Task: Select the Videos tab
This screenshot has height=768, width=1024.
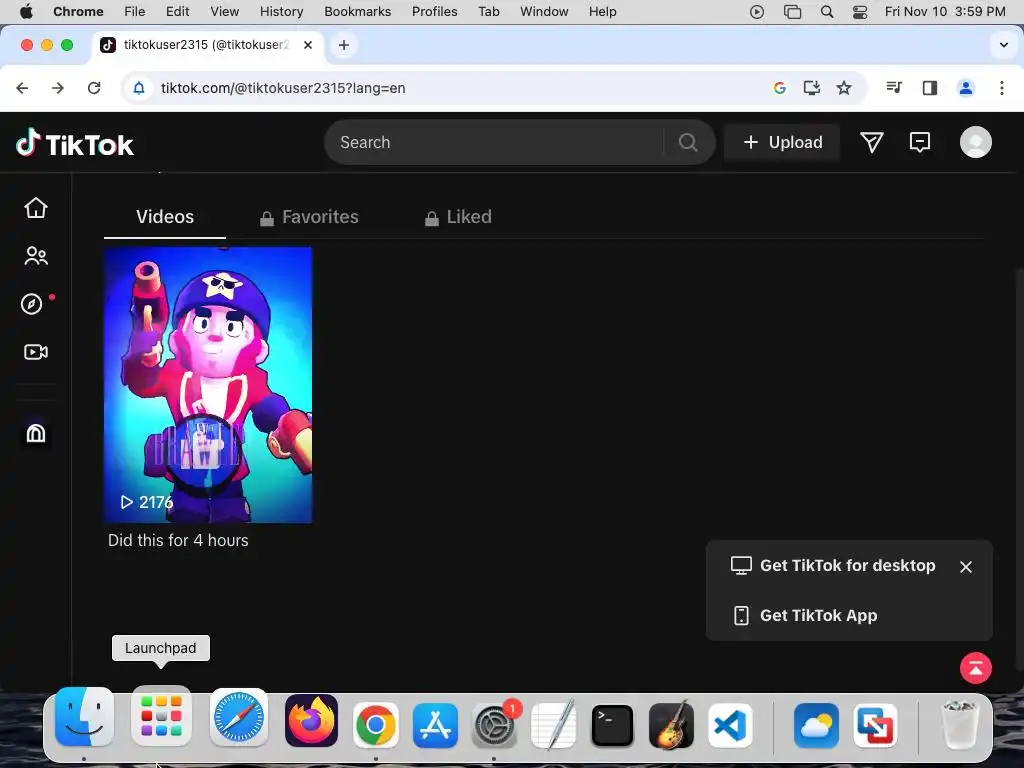Action: pyautogui.click(x=165, y=217)
